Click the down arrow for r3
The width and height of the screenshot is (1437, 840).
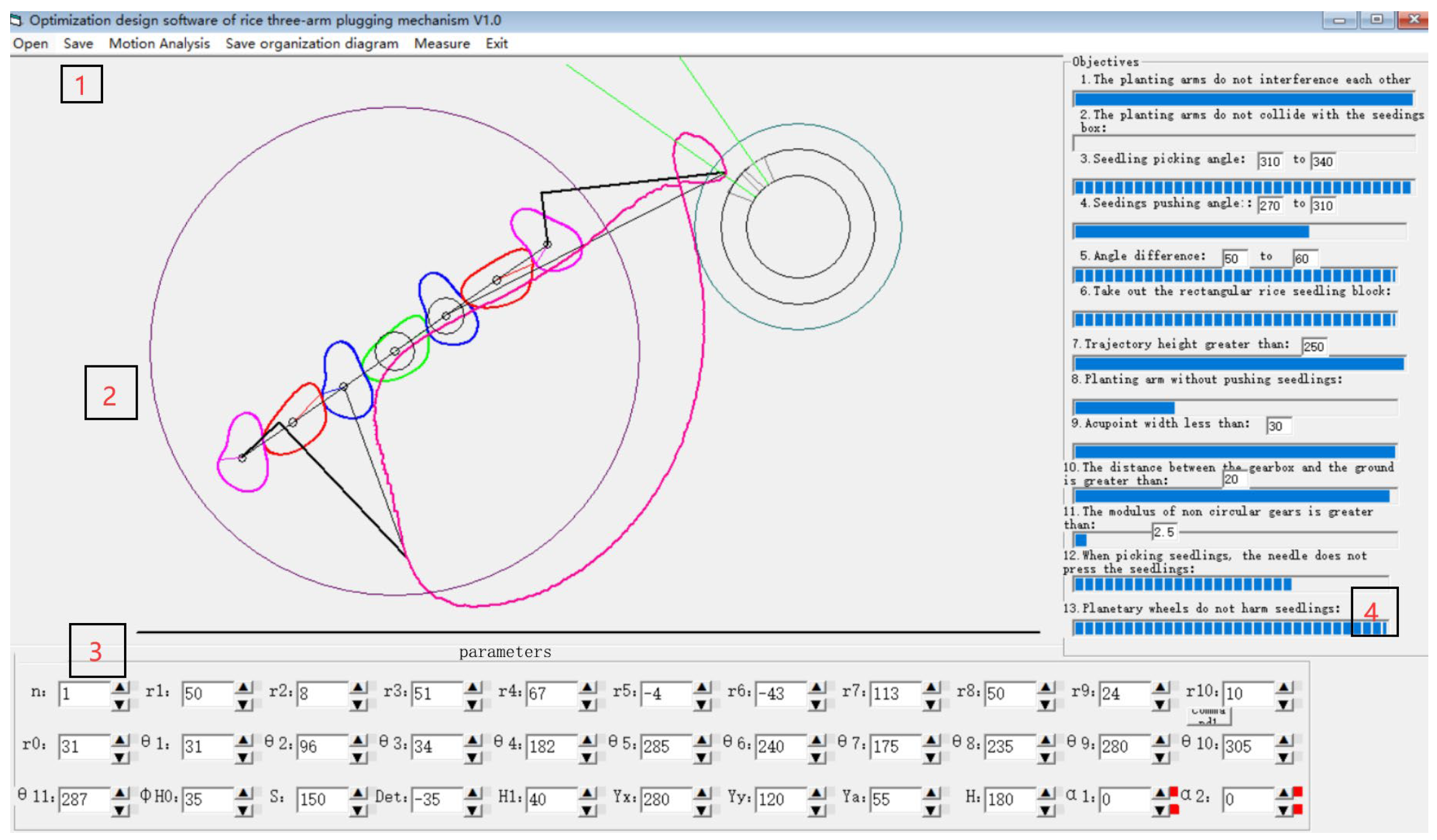[x=473, y=705]
